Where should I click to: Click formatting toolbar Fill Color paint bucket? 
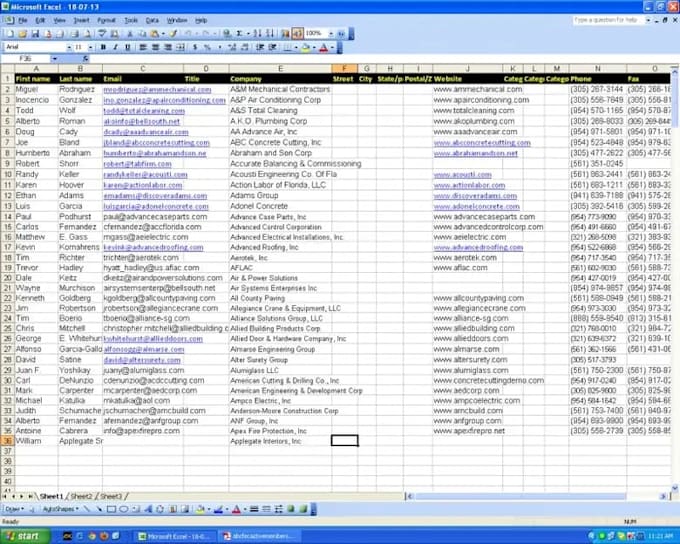tap(306, 47)
